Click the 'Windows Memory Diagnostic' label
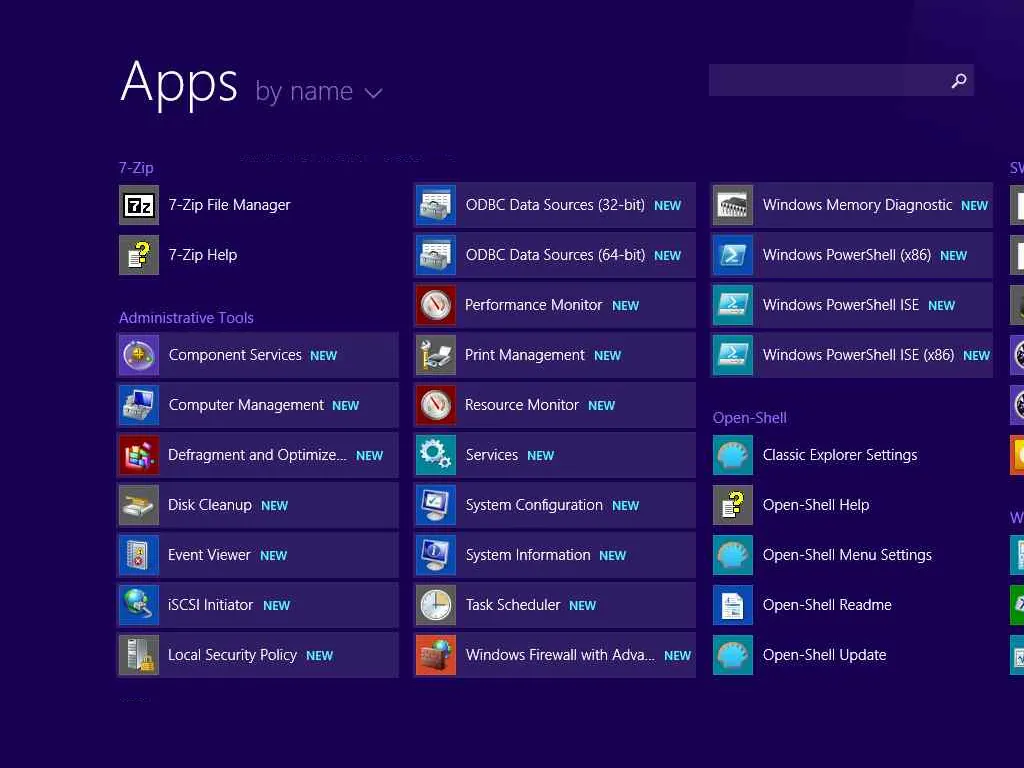This screenshot has width=1024, height=768. (x=857, y=205)
